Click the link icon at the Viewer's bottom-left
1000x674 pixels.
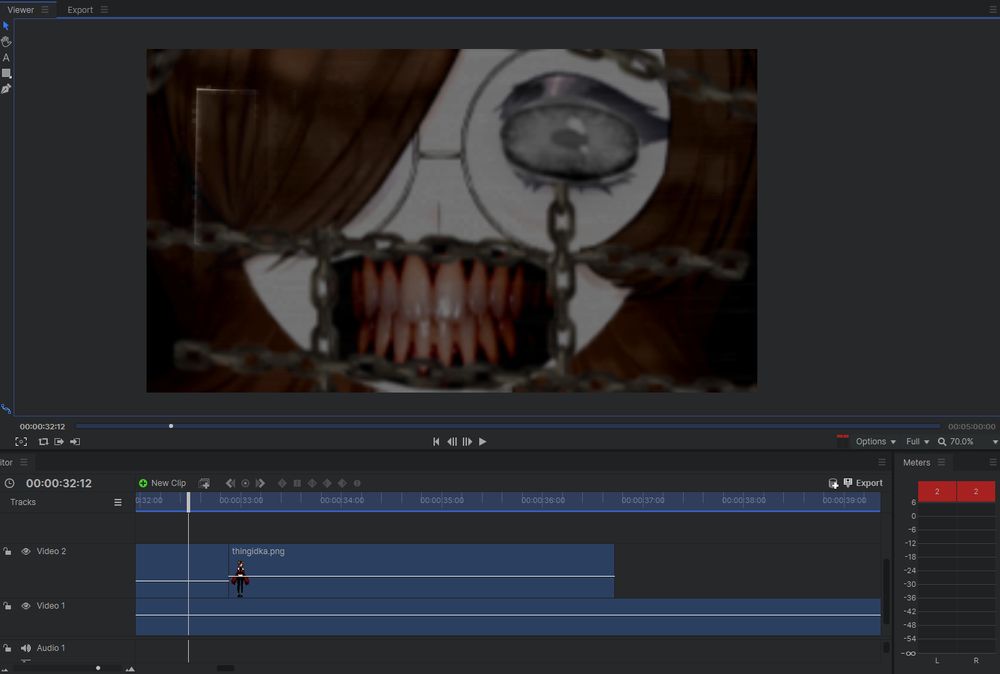(x=6, y=409)
